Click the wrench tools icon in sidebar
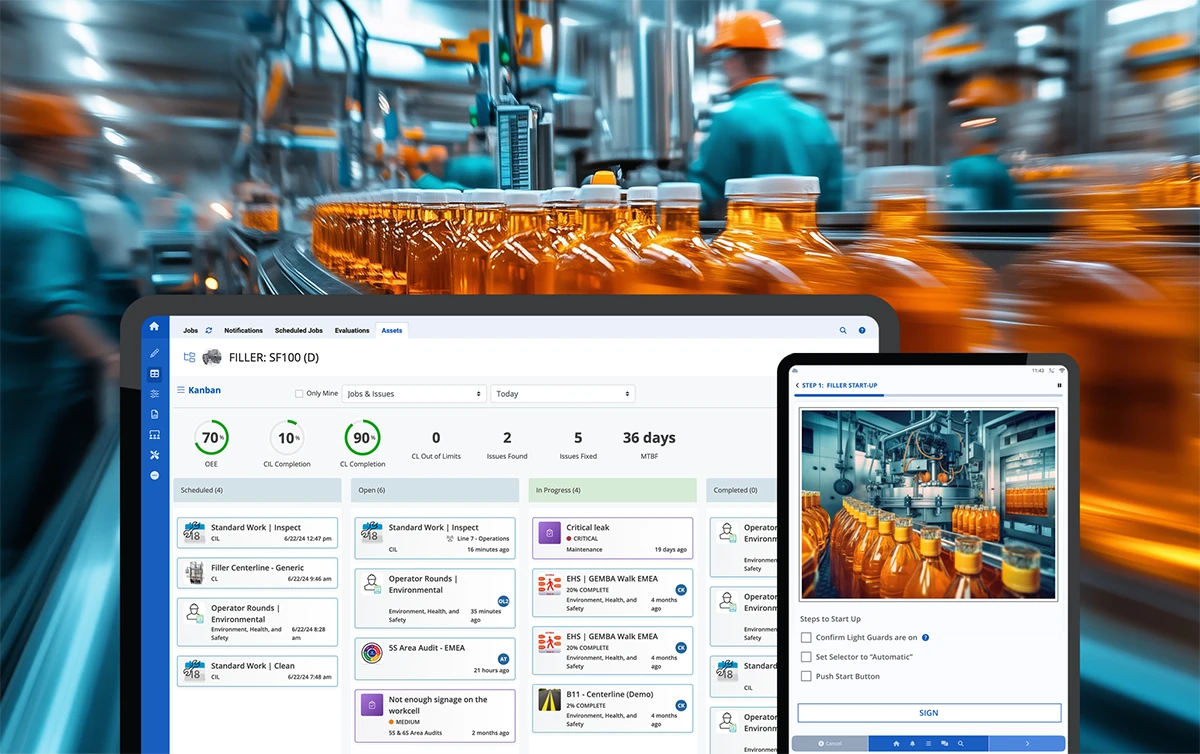Screen dimensions: 1200x754 [x=154, y=455]
